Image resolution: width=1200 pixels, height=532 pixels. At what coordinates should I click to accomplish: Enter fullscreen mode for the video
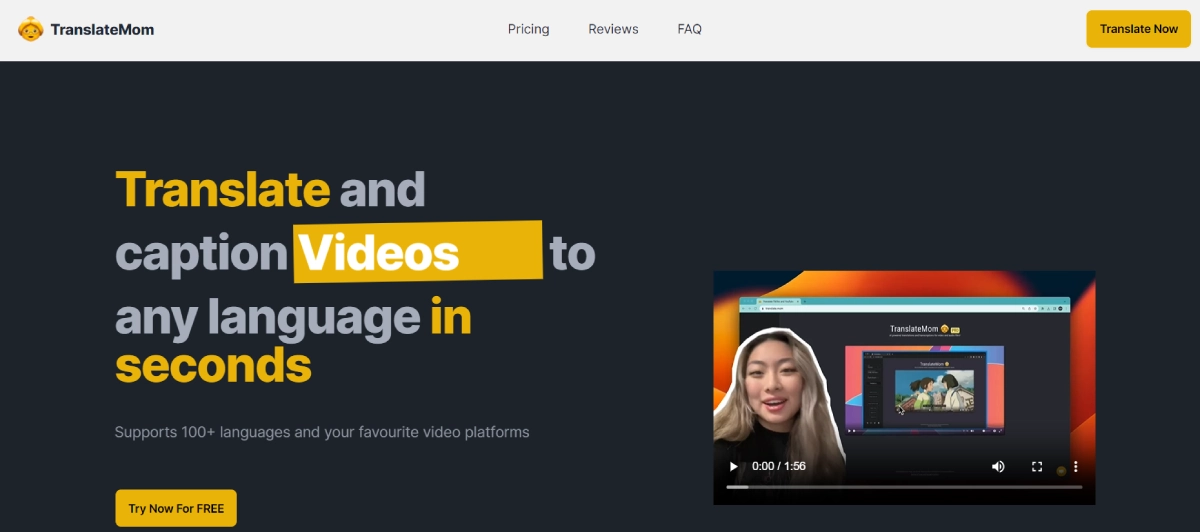1037,467
